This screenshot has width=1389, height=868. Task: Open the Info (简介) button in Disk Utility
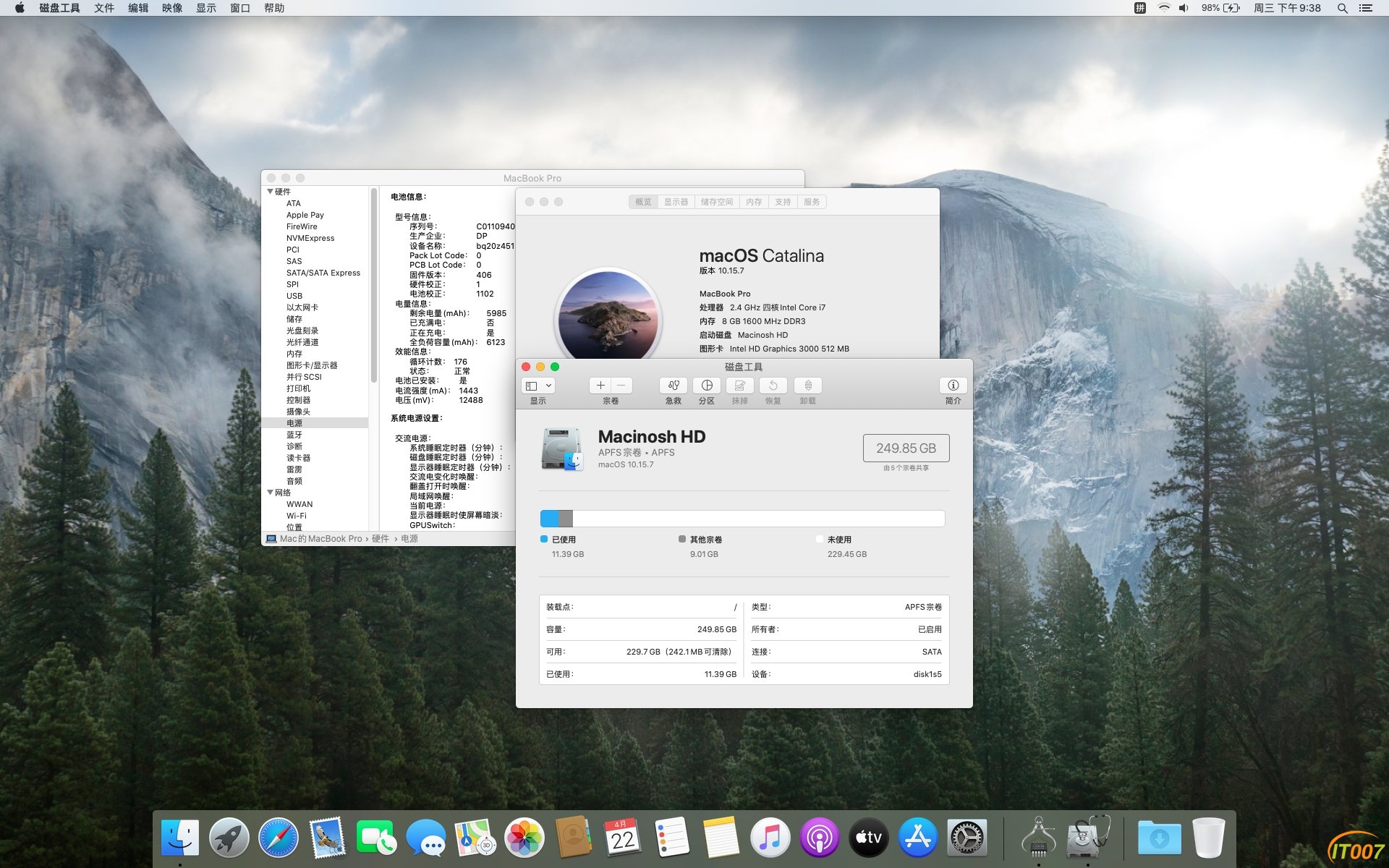tap(953, 386)
